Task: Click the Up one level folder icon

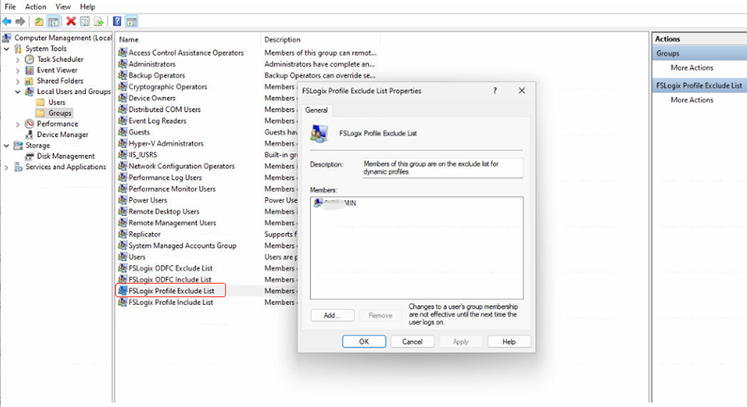Action: [x=39, y=21]
